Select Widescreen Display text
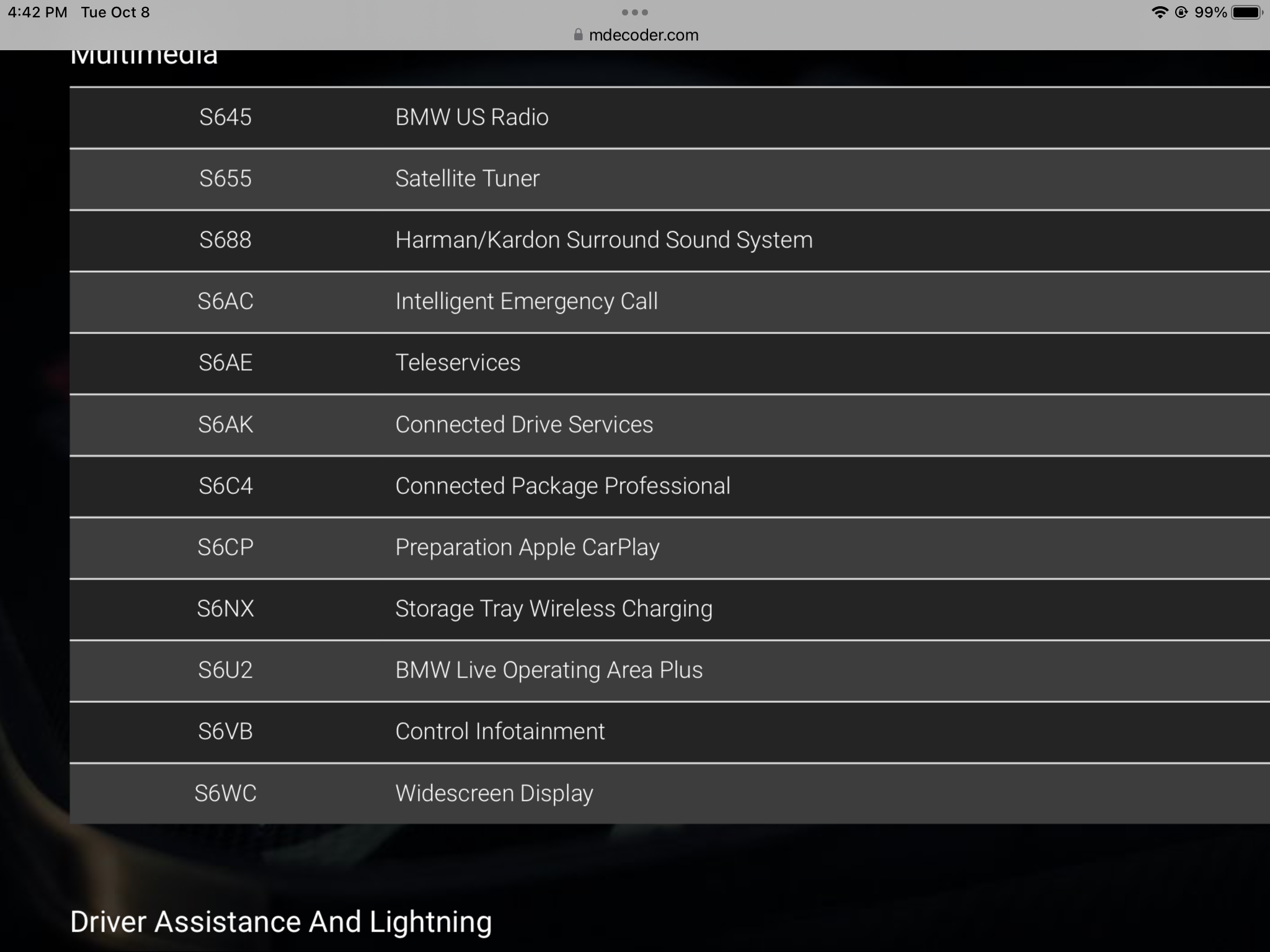Viewport: 1270px width, 952px height. click(x=494, y=793)
